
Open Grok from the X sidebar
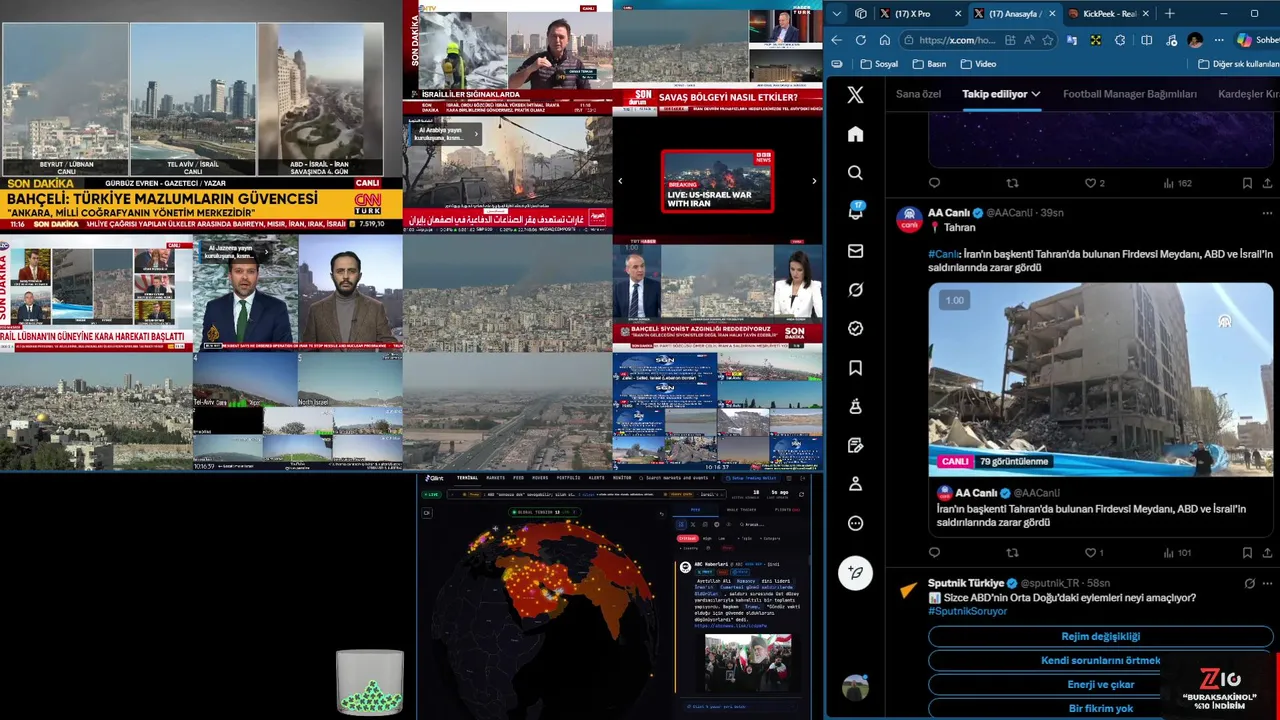coord(855,290)
